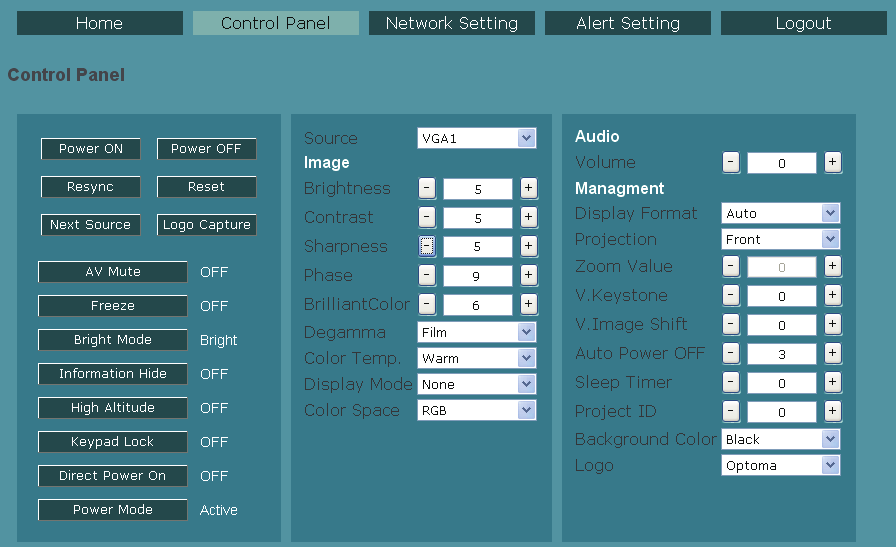
Task: Toggle Power Mode
Action: [x=113, y=510]
